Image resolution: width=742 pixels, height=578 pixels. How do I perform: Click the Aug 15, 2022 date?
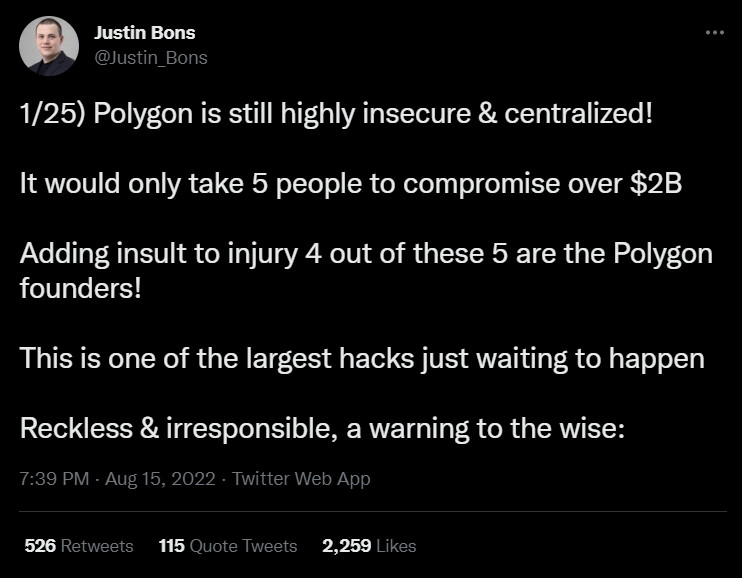160,479
